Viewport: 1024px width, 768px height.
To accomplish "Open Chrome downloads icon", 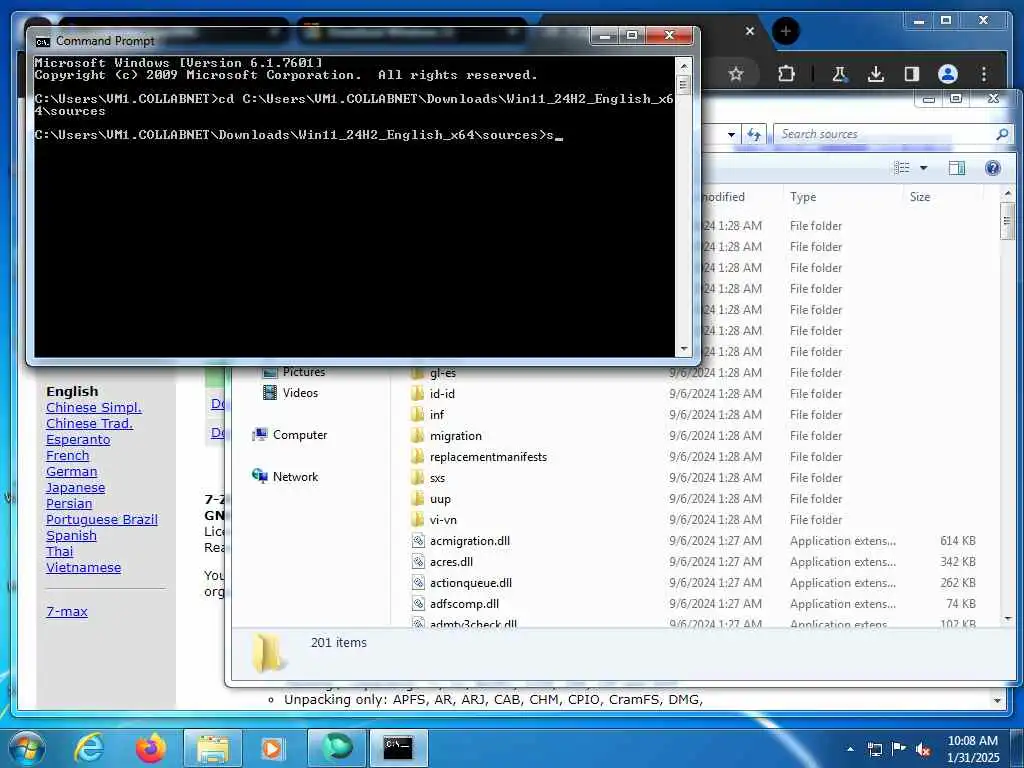I will click(876, 74).
